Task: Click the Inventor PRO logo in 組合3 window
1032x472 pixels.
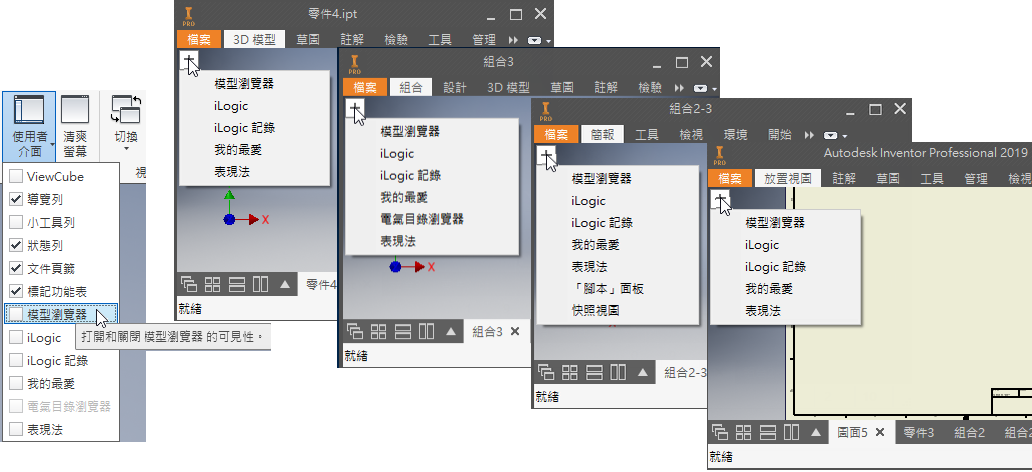Action: pos(355,63)
